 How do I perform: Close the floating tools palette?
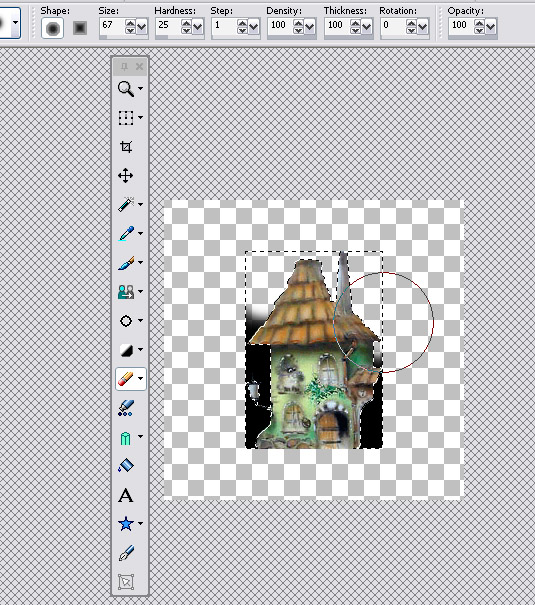coord(139,67)
